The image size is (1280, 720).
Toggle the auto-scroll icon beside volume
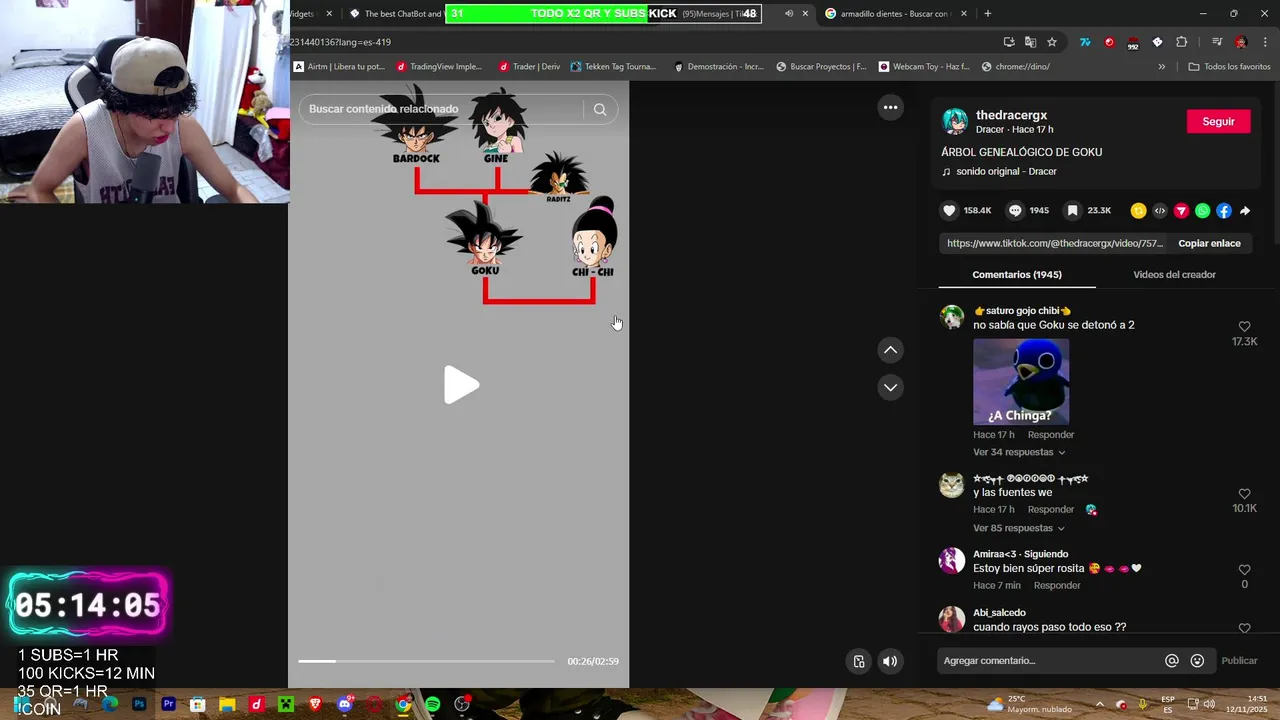[x=859, y=661]
